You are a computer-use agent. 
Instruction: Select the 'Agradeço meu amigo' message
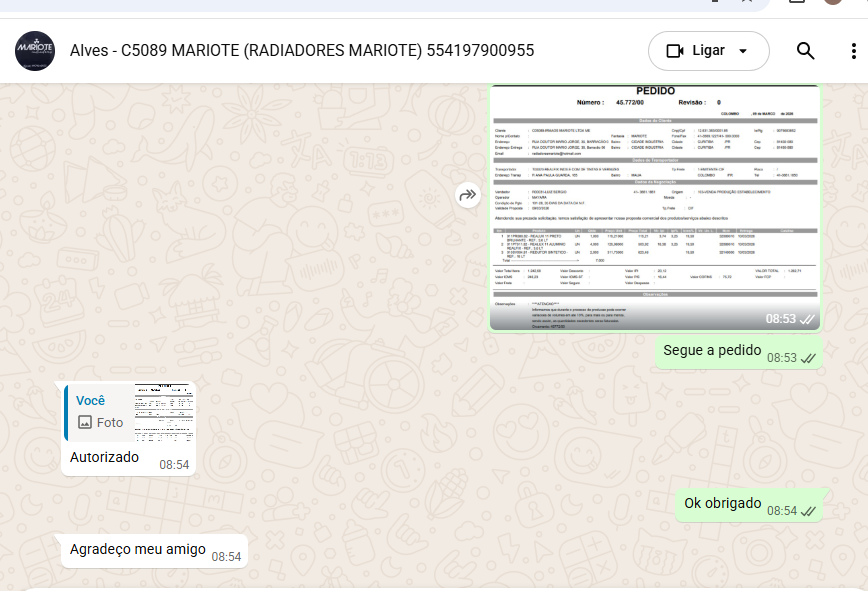pos(138,549)
